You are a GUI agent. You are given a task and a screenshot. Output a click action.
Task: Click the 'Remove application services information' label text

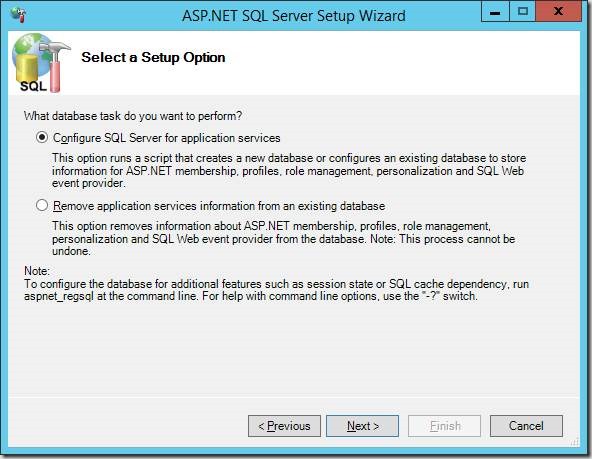(219, 206)
